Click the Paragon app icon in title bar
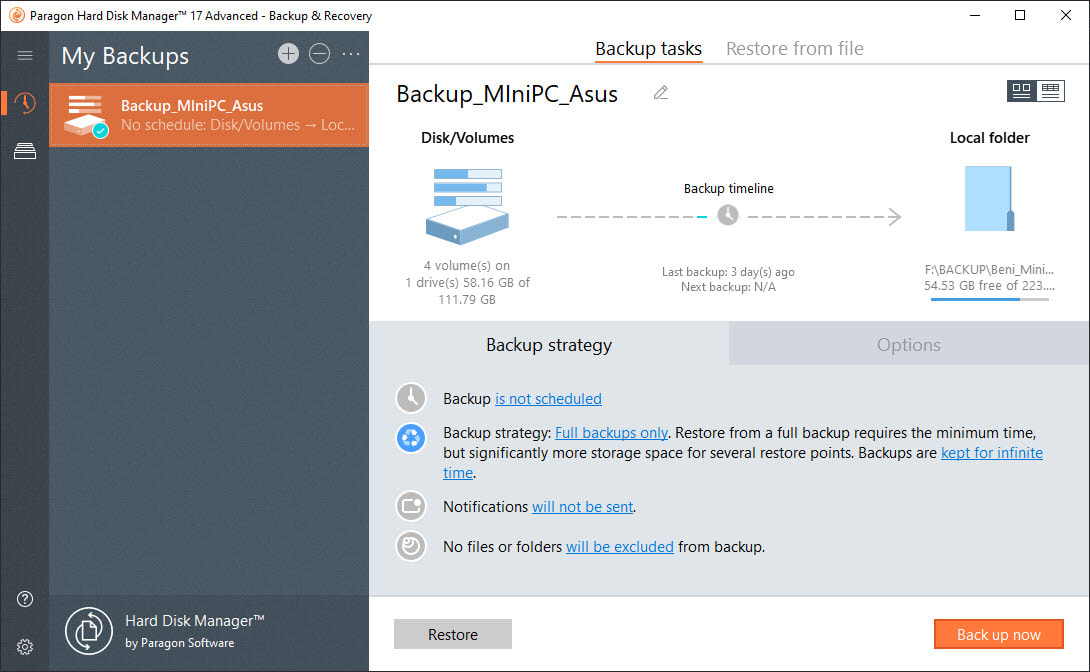Screen dimensions: 1090x672 17,15
